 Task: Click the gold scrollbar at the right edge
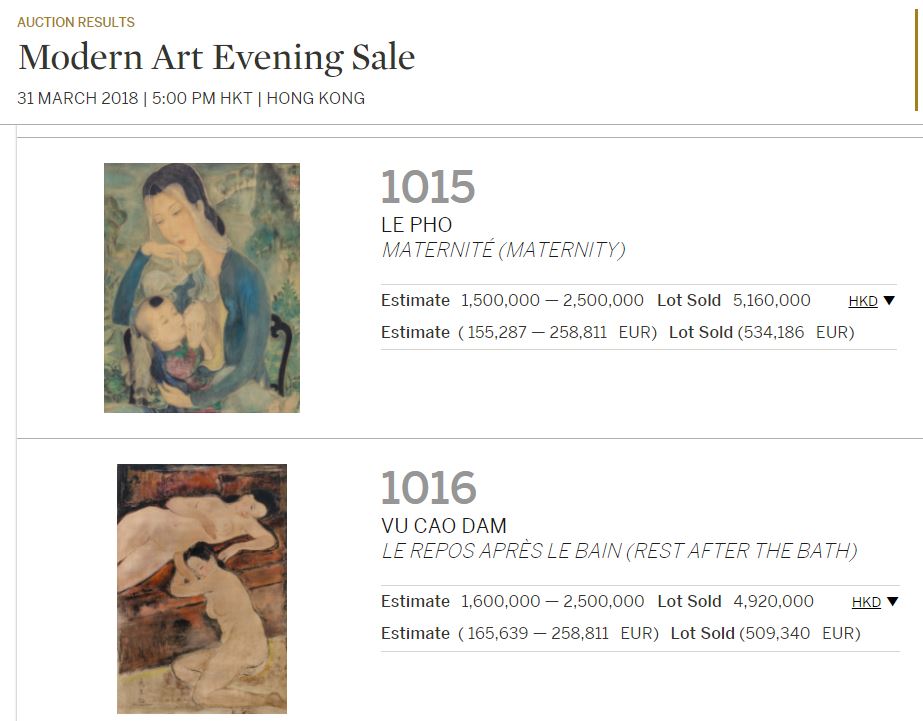point(916,60)
